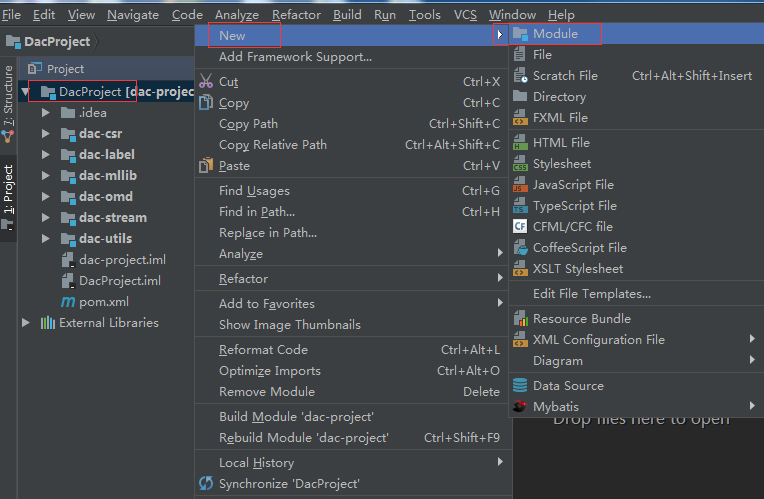Click the Mybatis bird icon
764x499 pixels.
pyautogui.click(x=520, y=406)
